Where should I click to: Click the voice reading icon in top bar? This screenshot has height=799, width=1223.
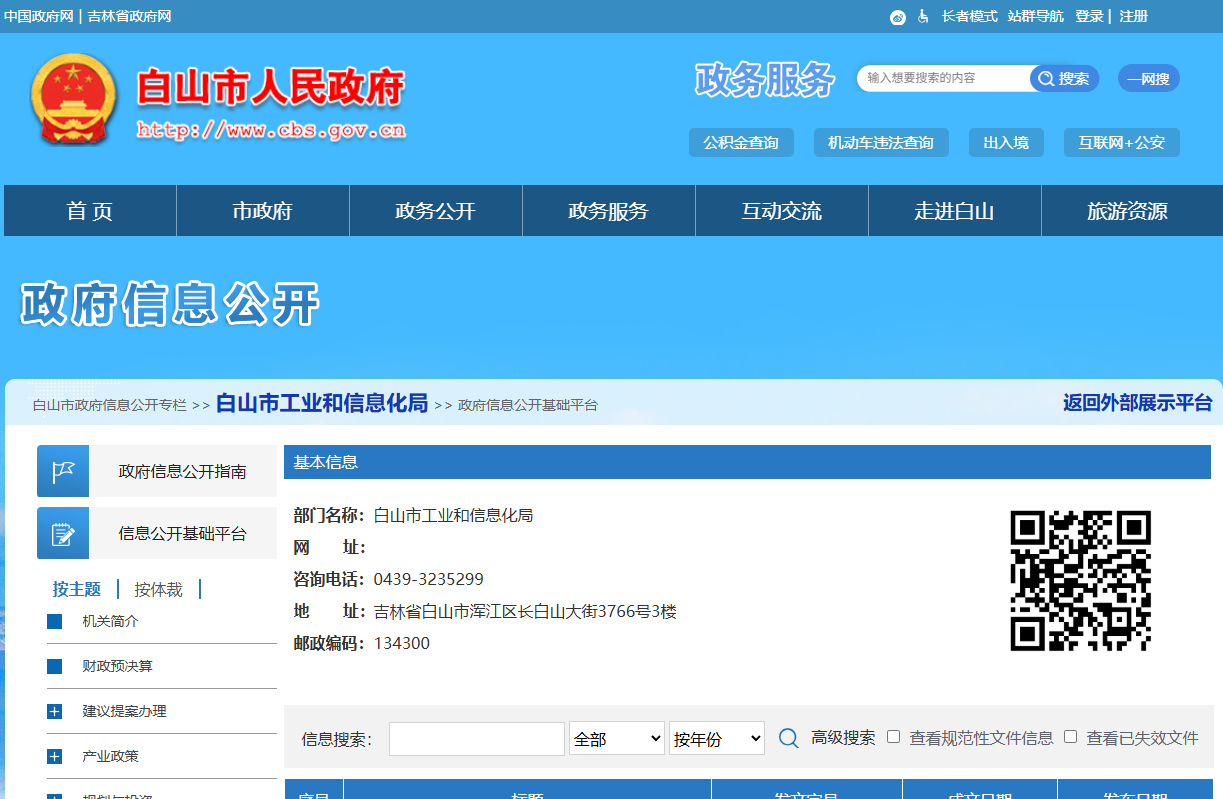(898, 16)
